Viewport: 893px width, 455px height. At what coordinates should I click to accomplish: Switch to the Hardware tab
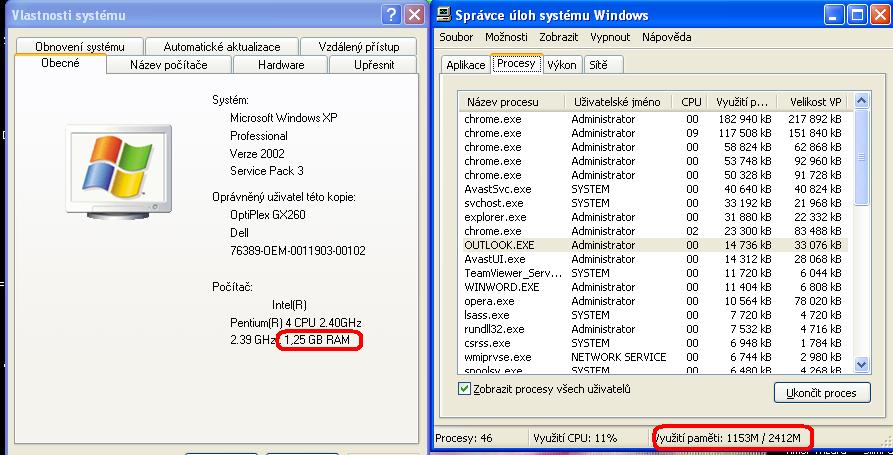[x=281, y=65]
